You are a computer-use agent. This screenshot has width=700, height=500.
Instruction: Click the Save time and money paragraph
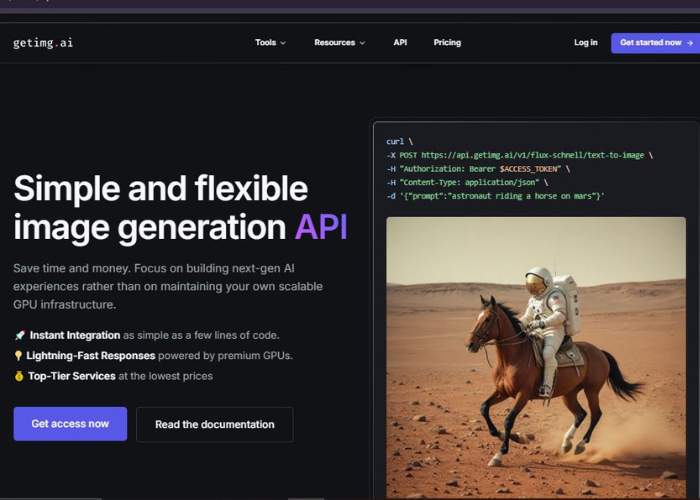[x=168, y=286]
